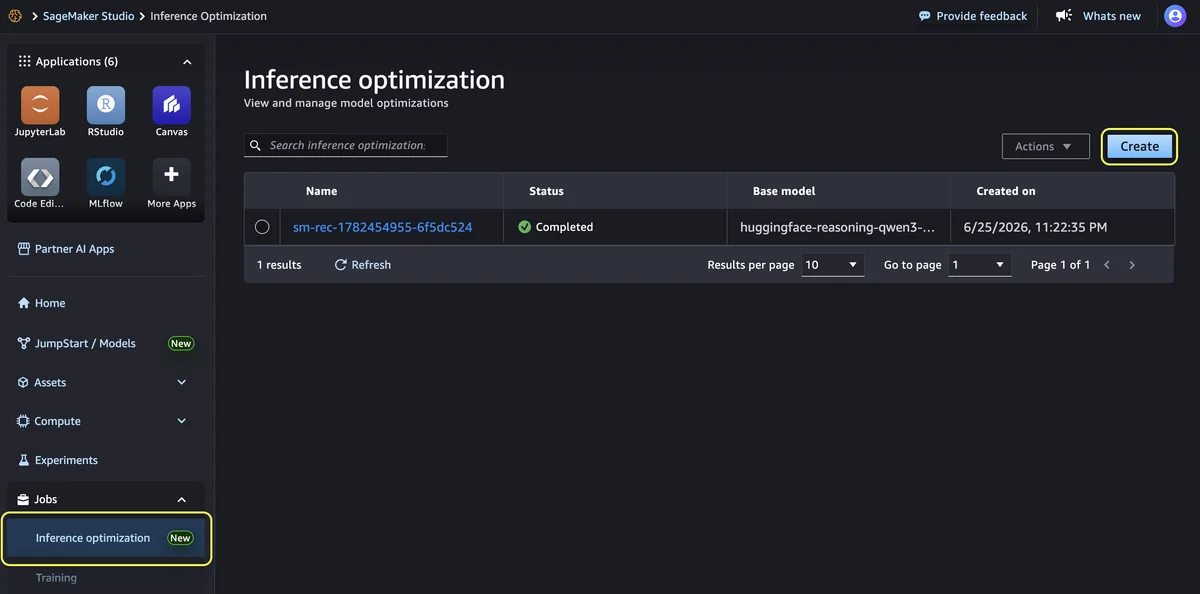This screenshot has height=594, width=1200.
Task: Click the Create button
Action: 1139,146
